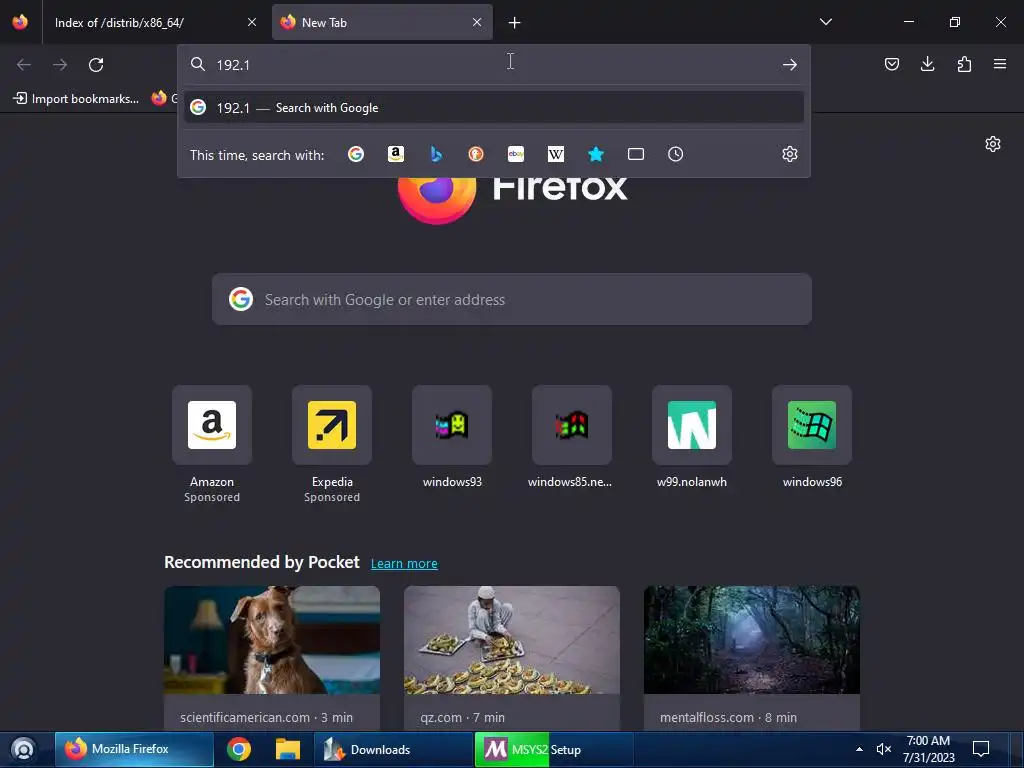Open File Explorer from taskbar

click(287, 750)
